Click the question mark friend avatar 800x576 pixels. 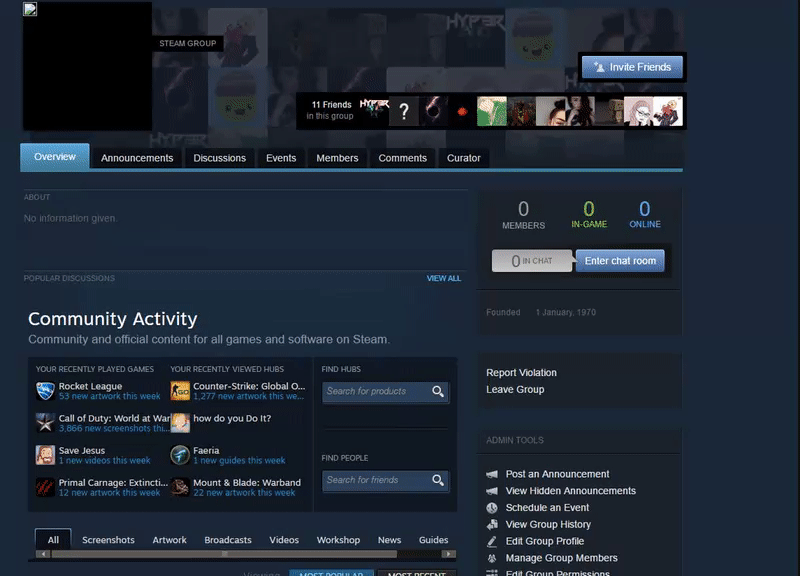(x=404, y=111)
